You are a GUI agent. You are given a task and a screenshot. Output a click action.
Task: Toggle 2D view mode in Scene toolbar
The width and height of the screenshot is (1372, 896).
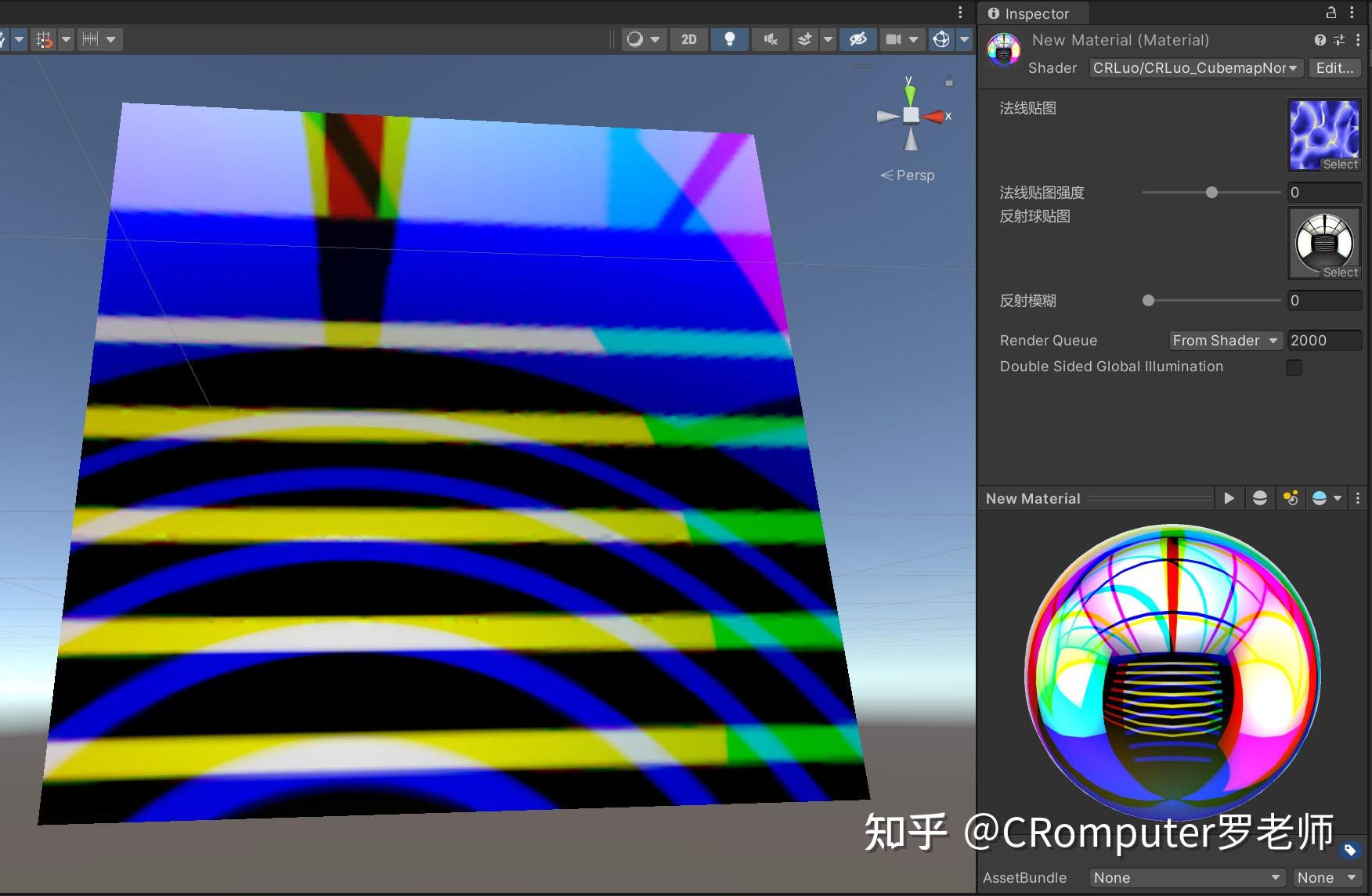[688, 39]
